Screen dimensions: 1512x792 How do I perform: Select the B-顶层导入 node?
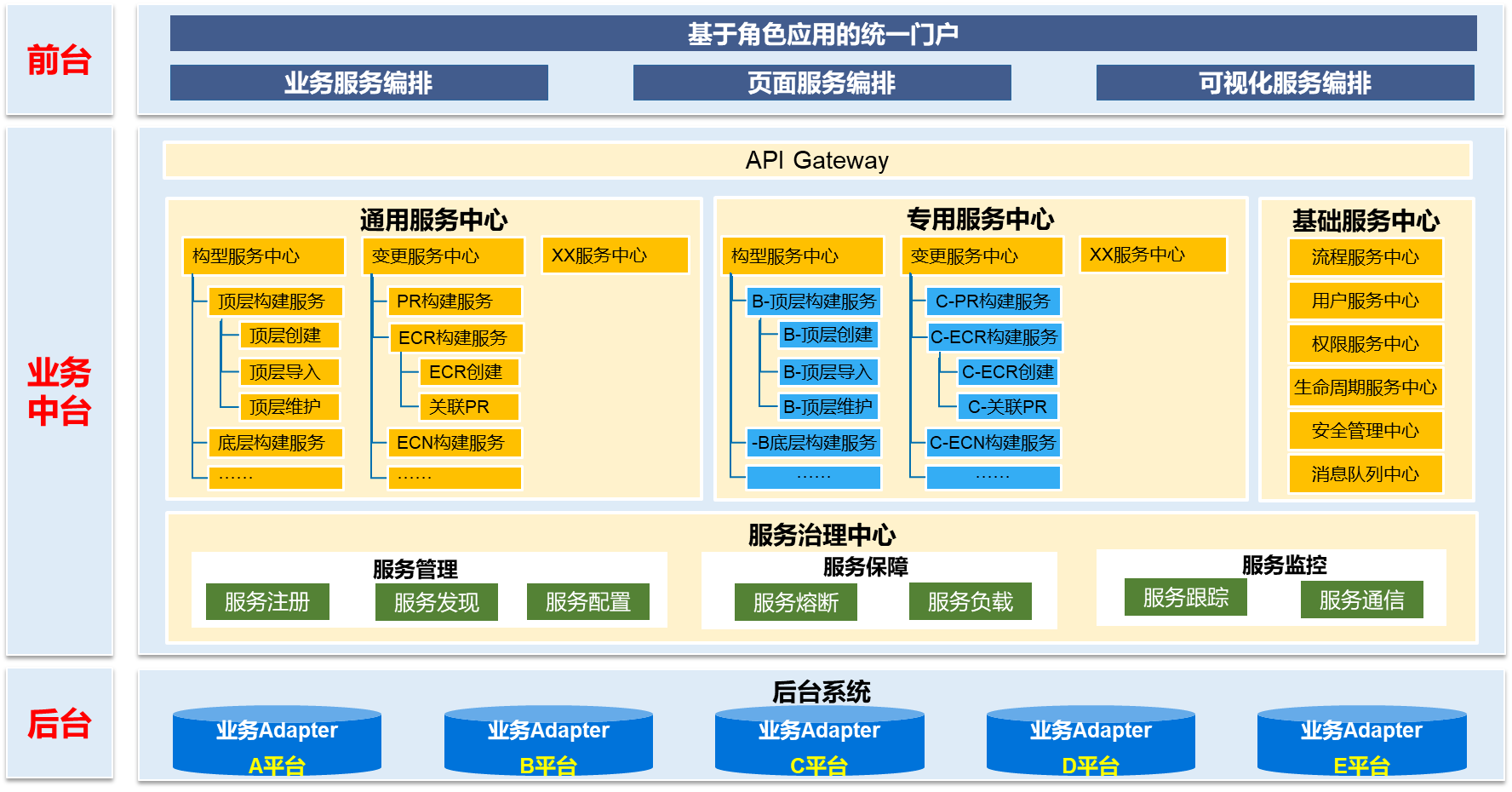pos(829,372)
